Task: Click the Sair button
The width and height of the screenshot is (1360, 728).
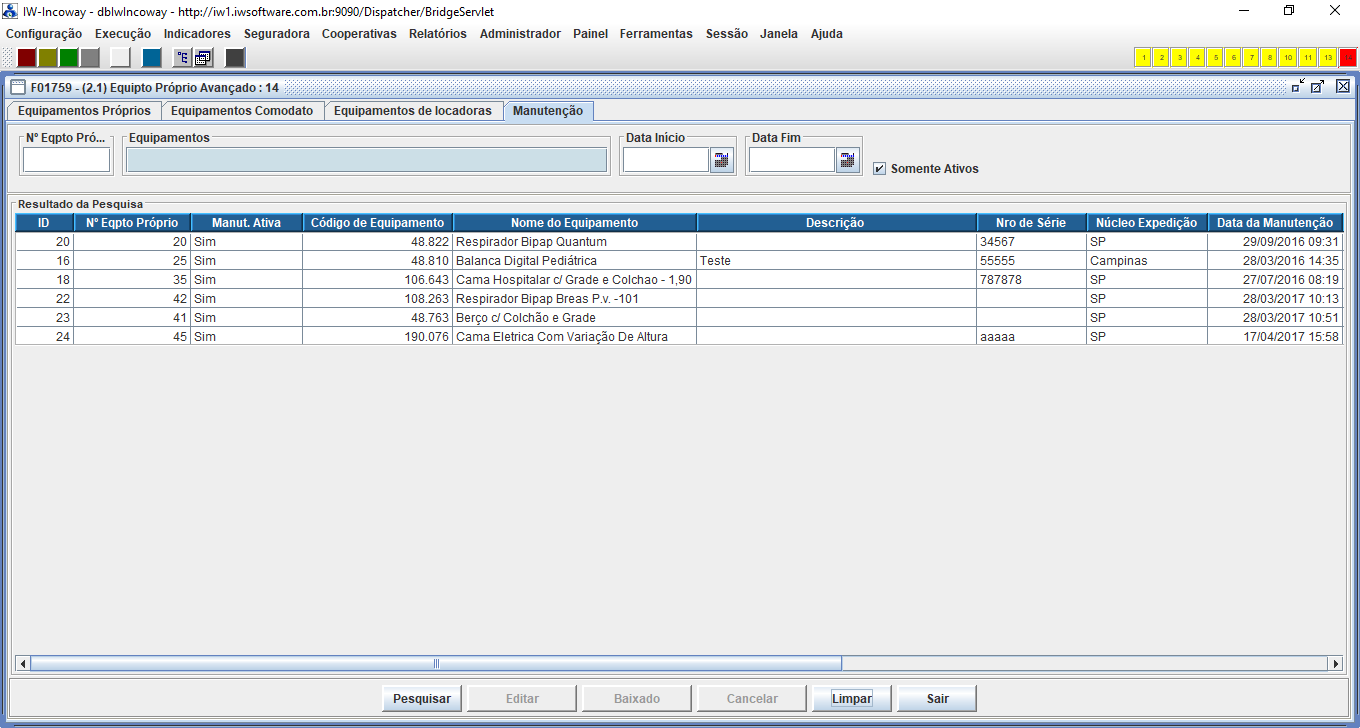Action: pos(937,699)
